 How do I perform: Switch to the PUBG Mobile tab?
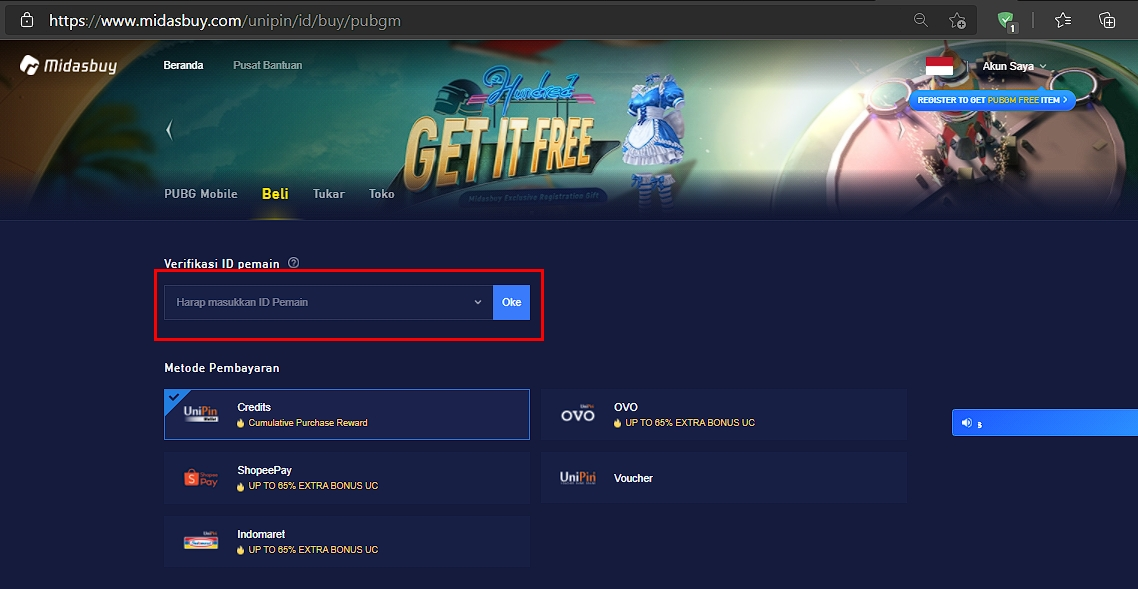tap(201, 194)
